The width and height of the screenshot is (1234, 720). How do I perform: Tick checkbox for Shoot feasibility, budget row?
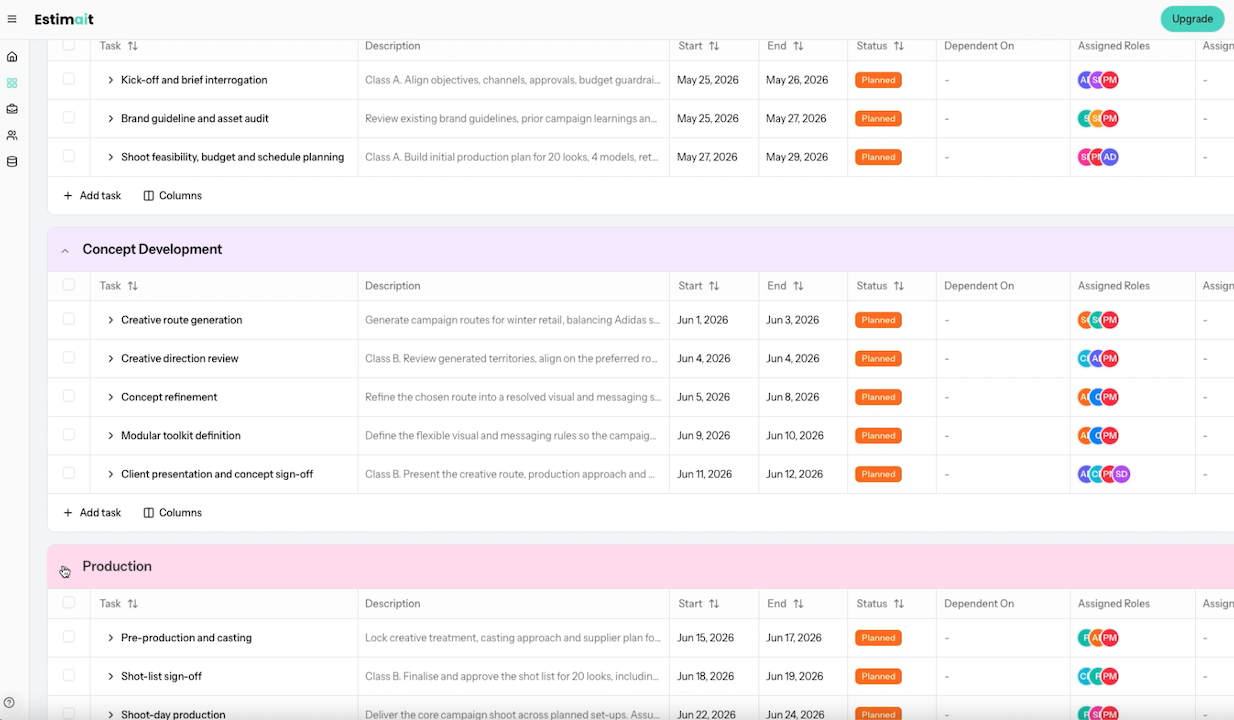69,156
